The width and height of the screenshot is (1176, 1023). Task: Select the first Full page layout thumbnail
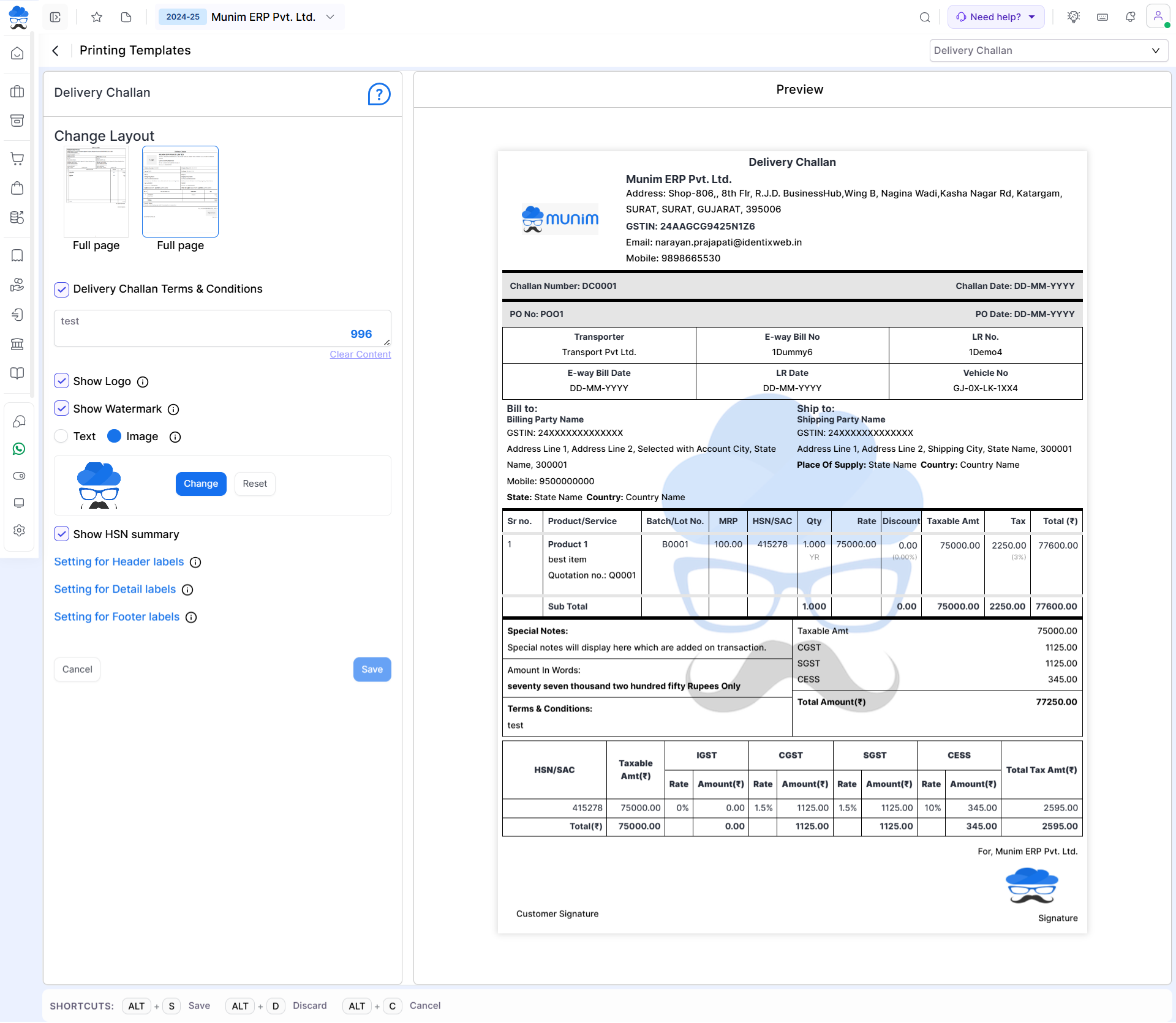coord(96,192)
